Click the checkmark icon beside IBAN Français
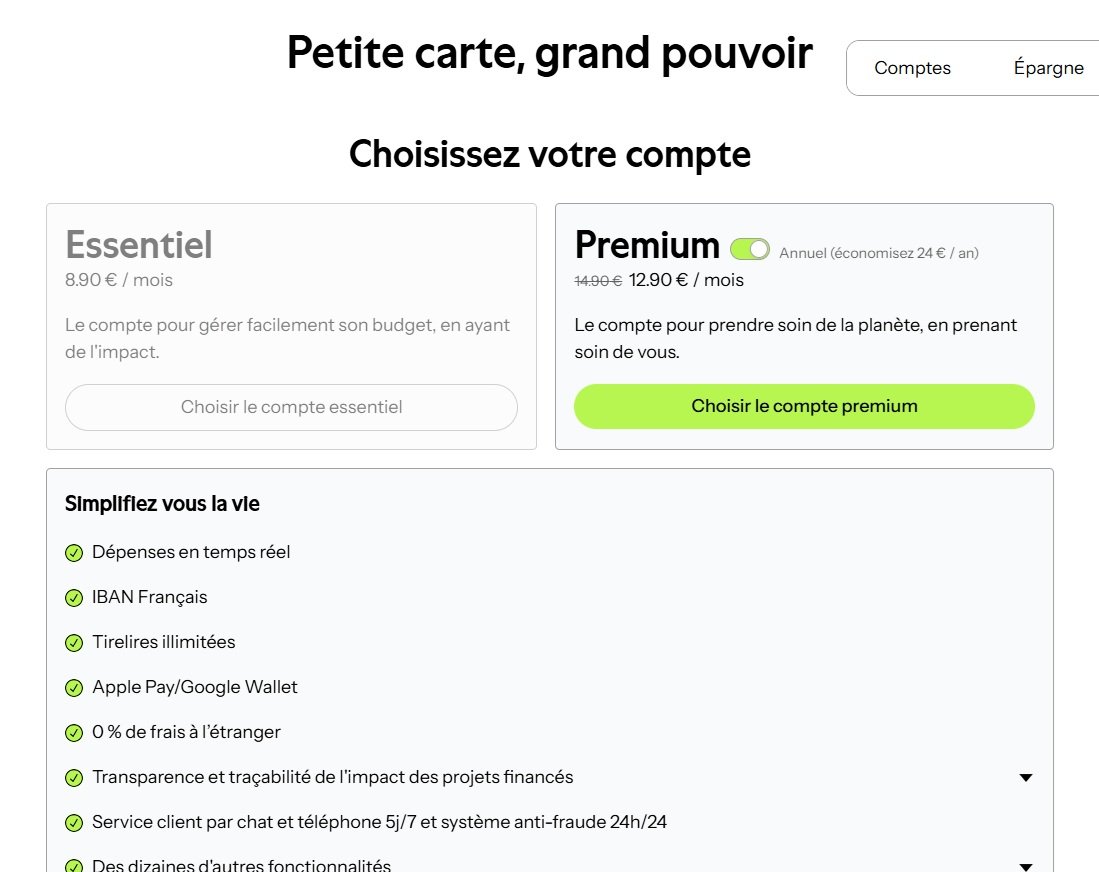1099x872 pixels. pos(74,597)
